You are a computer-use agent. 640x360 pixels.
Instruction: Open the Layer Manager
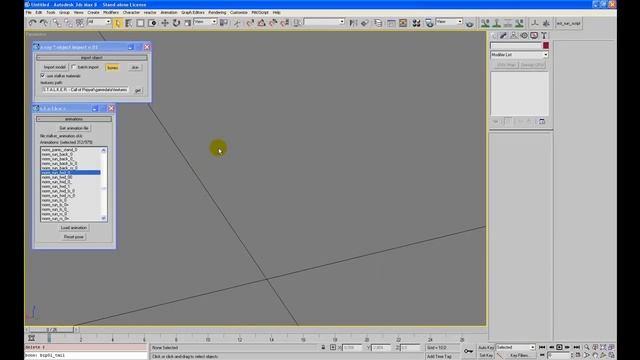point(378,23)
